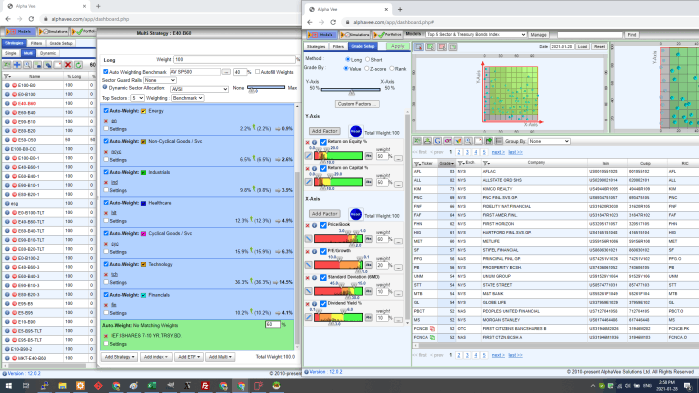Click first chart selection tool icon
The image size is (699, 393).
click(x=419, y=47)
